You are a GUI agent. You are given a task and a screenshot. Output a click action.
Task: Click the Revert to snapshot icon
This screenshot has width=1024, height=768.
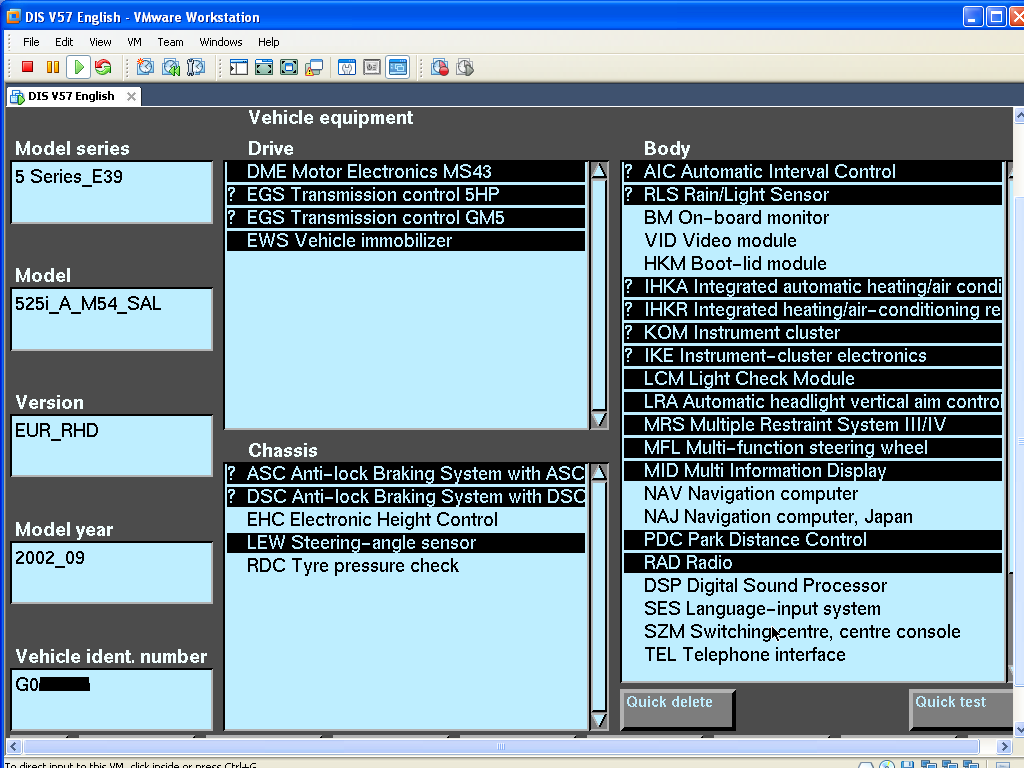tap(170, 67)
